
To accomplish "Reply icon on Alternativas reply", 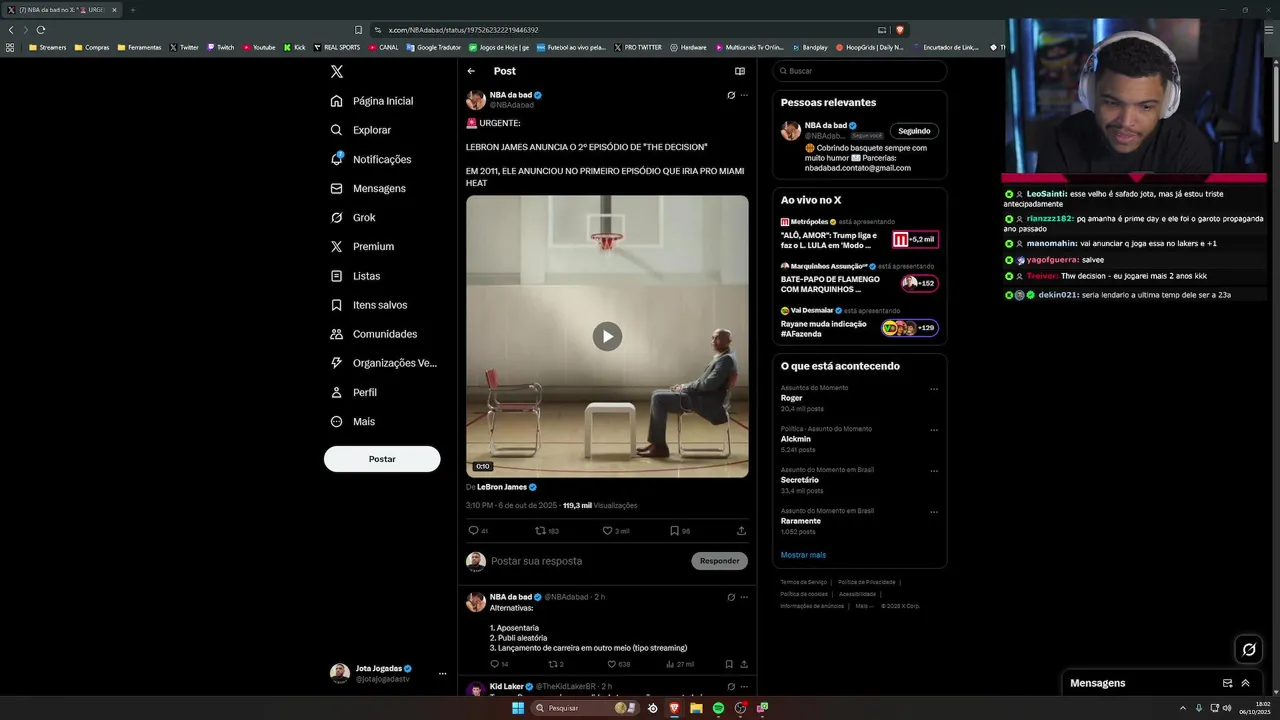I will tap(494, 664).
